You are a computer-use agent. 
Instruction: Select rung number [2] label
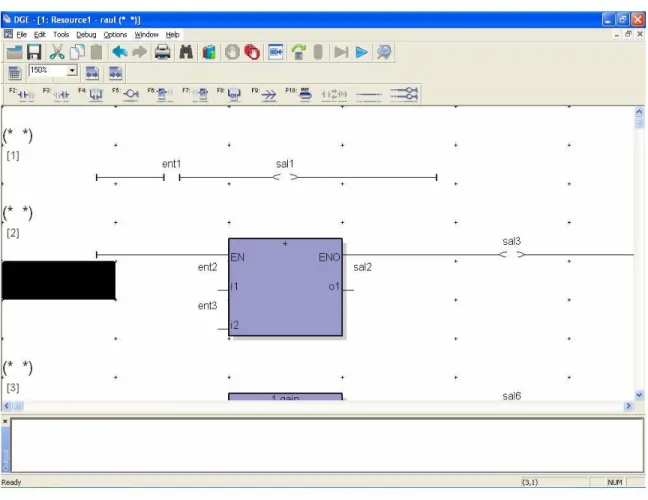click(13, 233)
